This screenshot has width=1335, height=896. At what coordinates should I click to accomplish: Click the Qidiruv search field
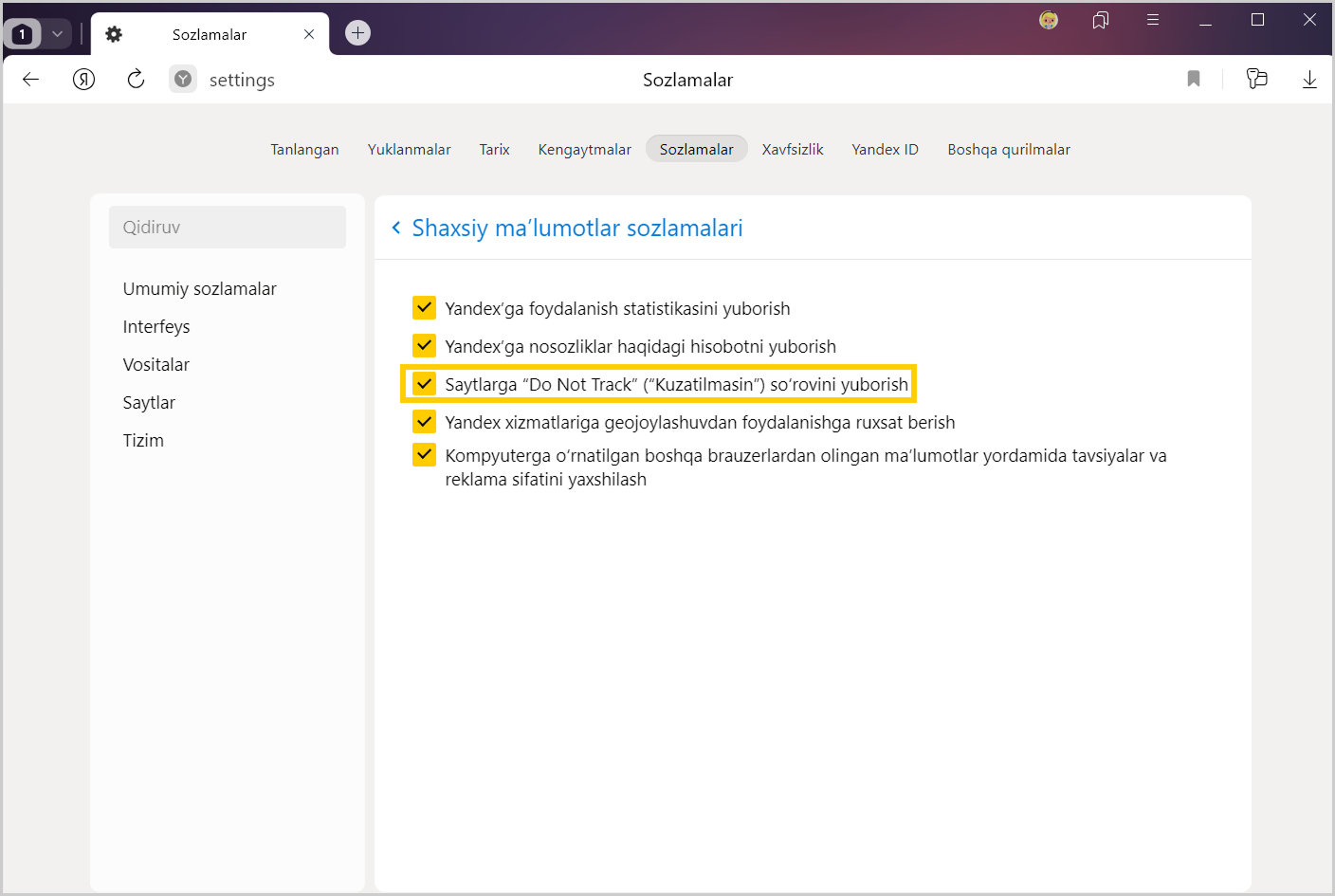point(228,228)
